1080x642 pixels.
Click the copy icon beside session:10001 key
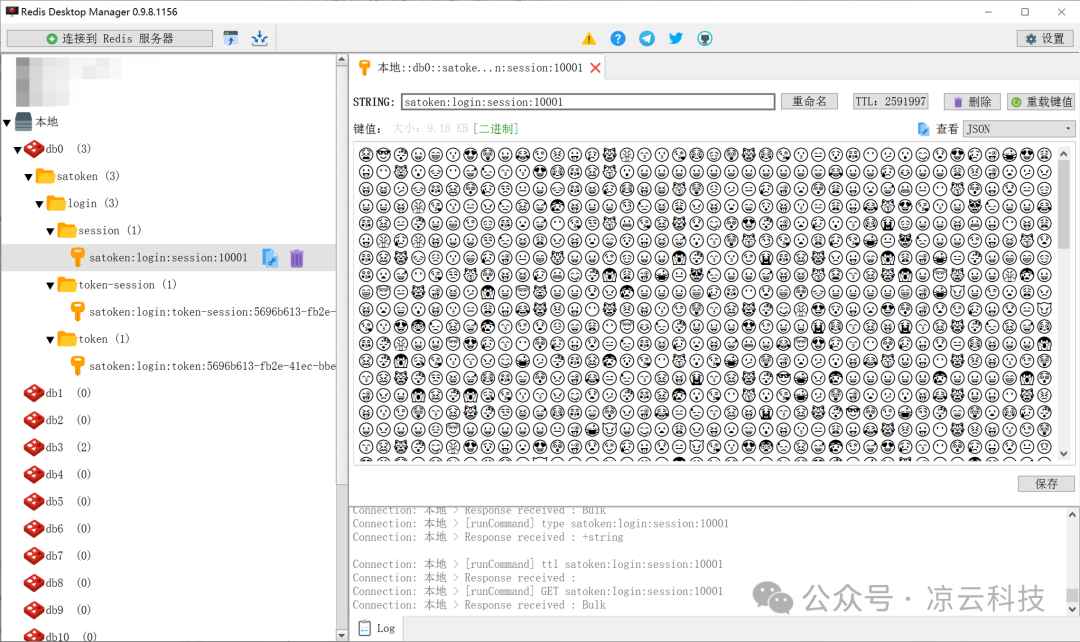point(271,258)
